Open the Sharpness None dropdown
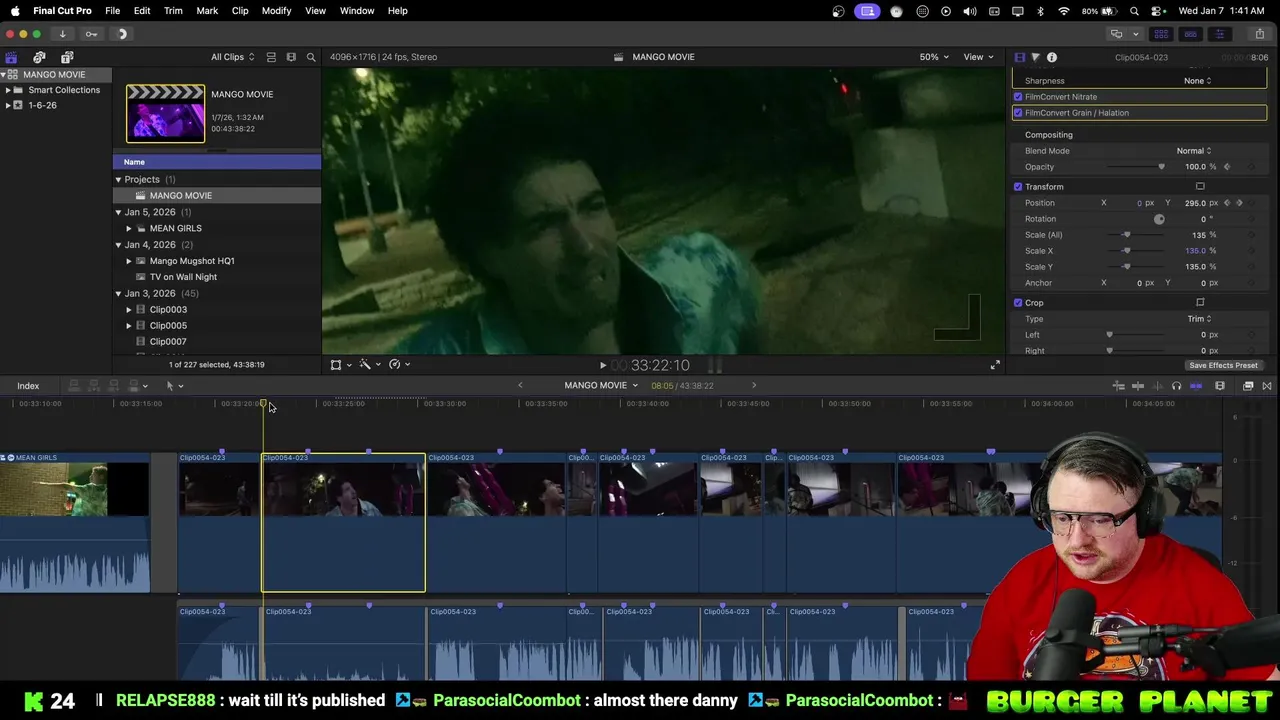This screenshot has width=1280, height=720. pos(1197,81)
